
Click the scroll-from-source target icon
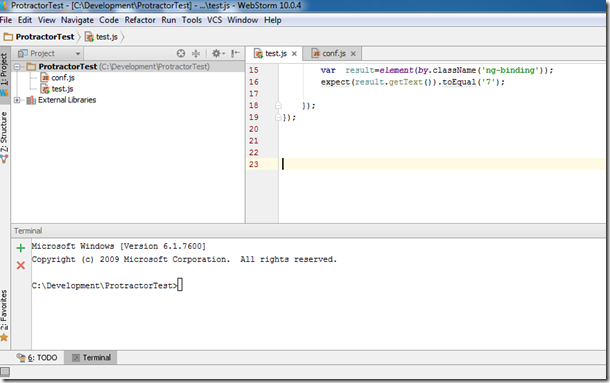click(x=181, y=53)
